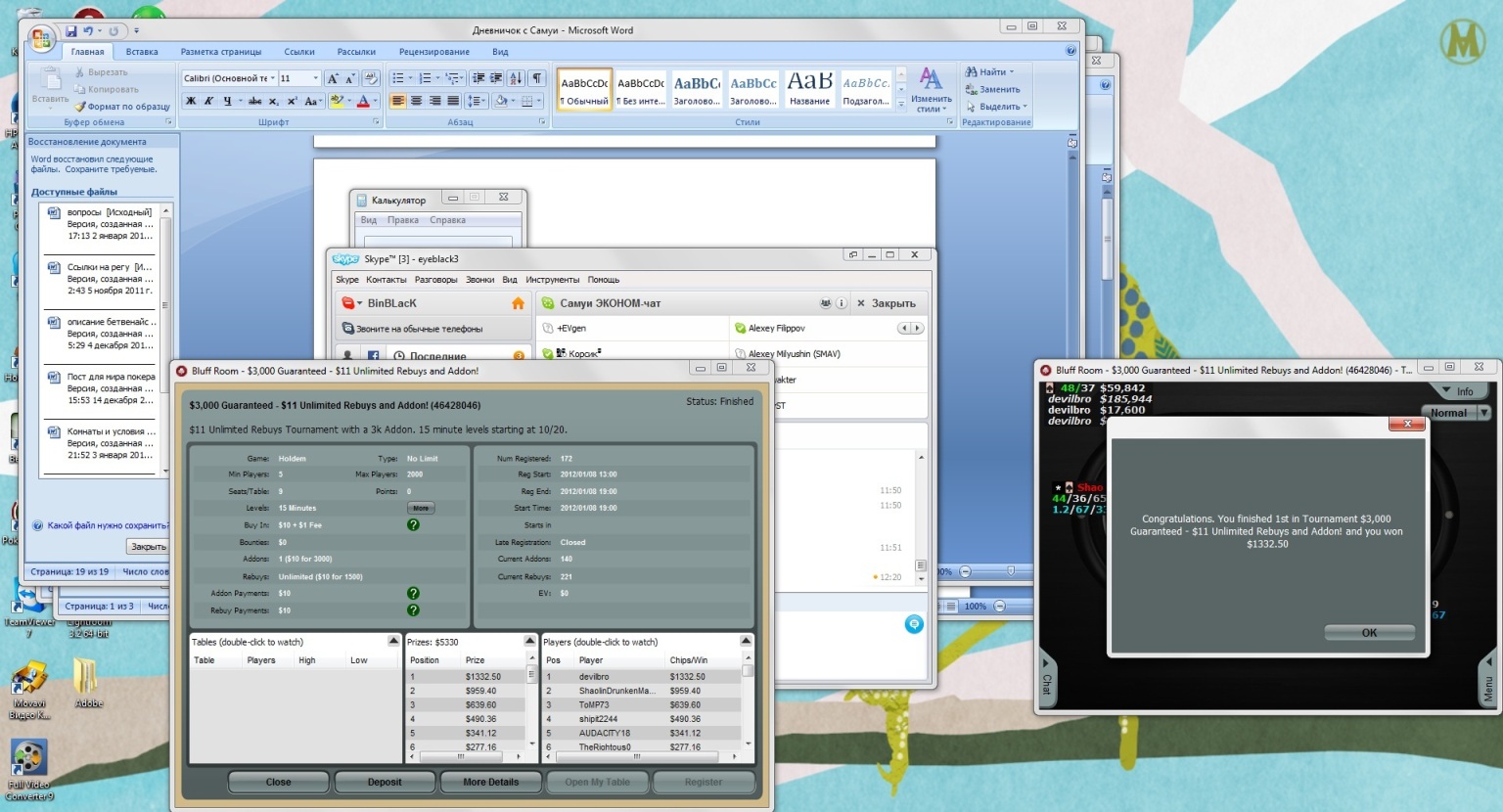Click More Details in tournament lobby
Viewport: 1503px width, 812px height.
click(491, 782)
